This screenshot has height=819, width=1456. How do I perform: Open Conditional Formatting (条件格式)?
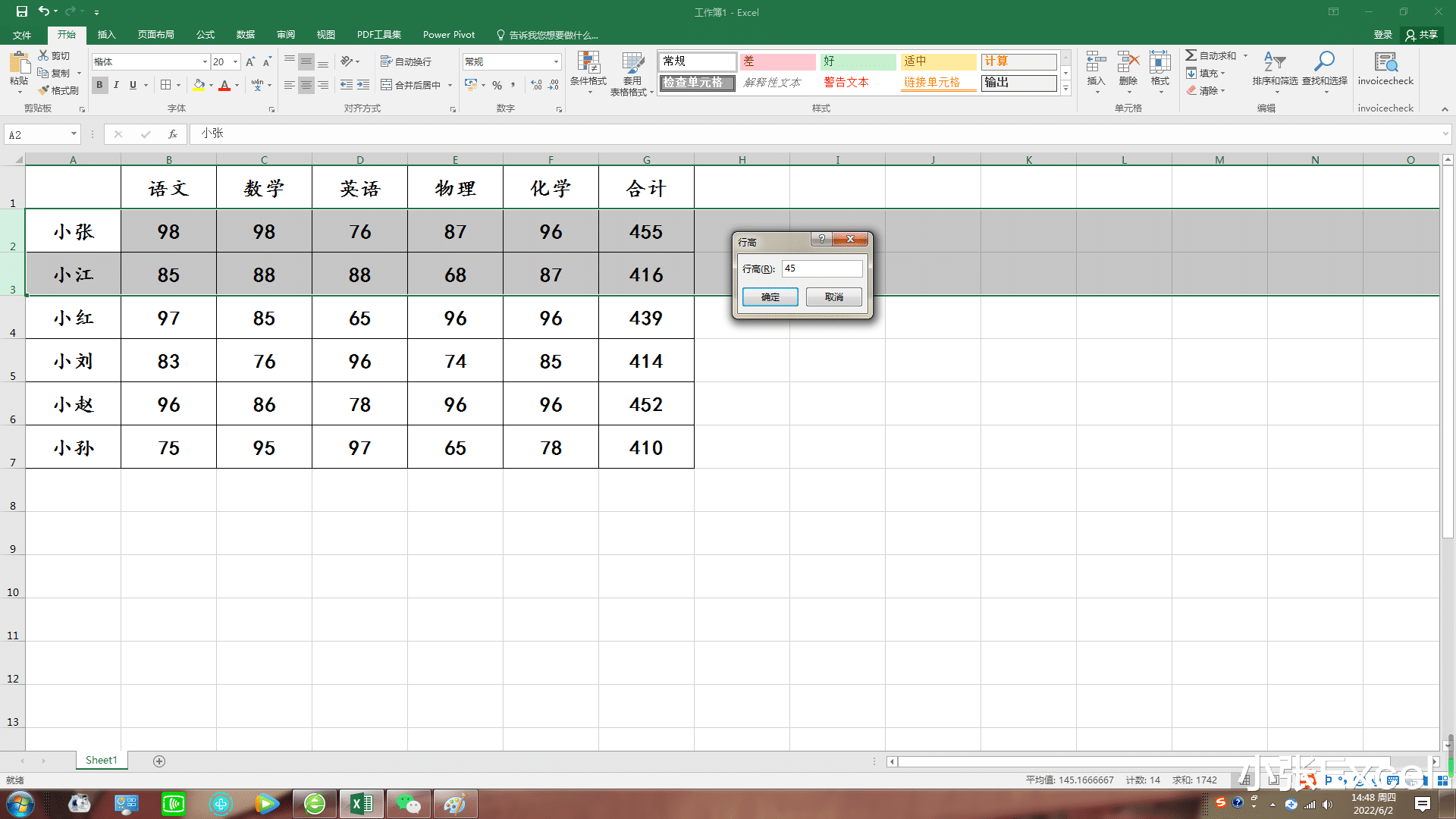[588, 73]
